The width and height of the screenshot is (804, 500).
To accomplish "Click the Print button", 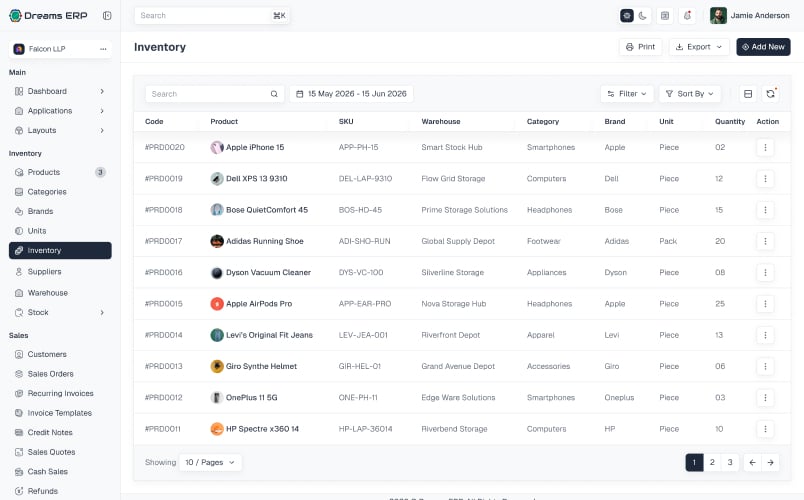I will 640,47.
